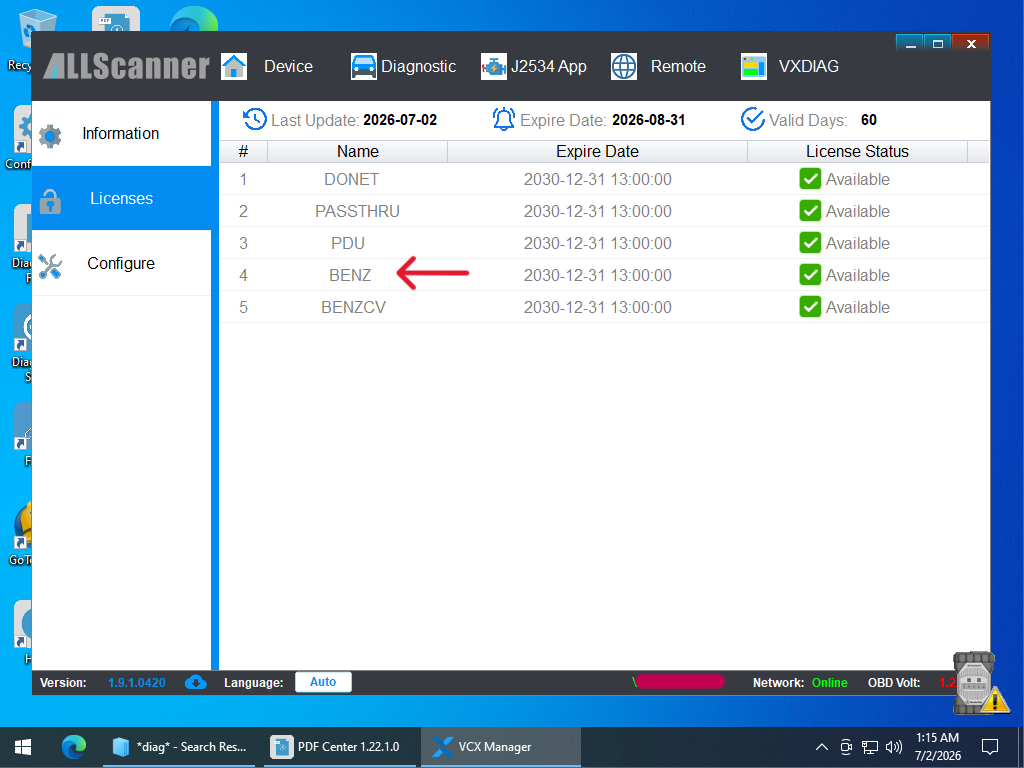The width and height of the screenshot is (1024, 768).
Task: Click the Valid Days checkmark icon
Action: [x=752, y=120]
